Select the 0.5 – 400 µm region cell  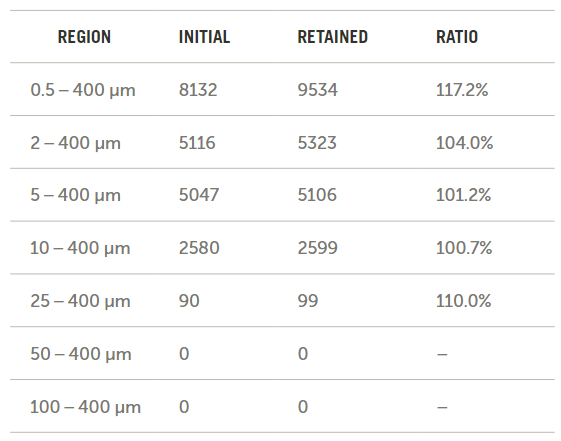[x=83, y=90]
